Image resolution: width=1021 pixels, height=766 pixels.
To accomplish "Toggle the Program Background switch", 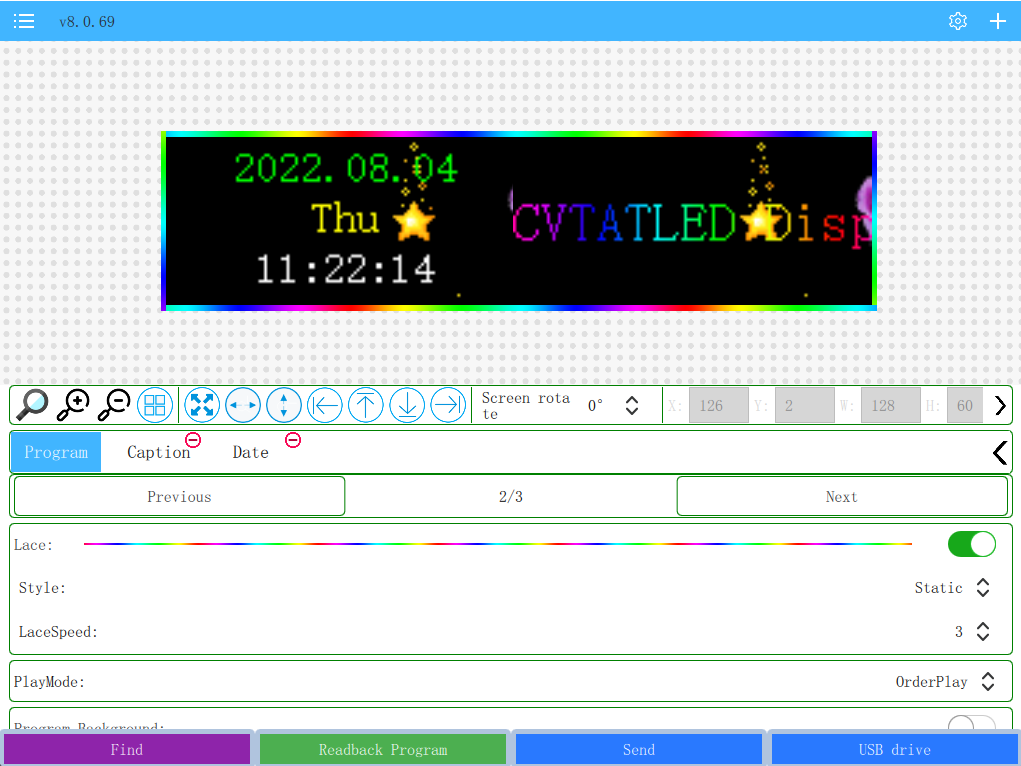I will point(972,722).
